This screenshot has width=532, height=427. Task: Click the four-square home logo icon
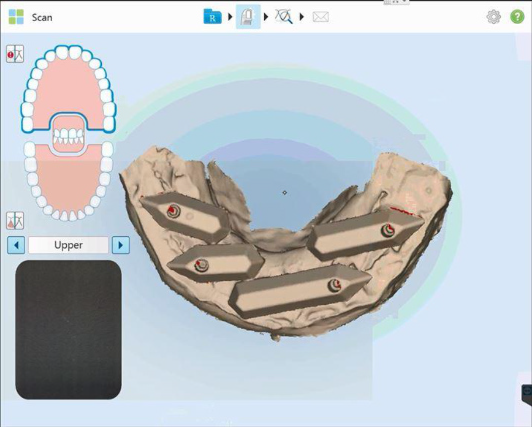tap(16, 17)
